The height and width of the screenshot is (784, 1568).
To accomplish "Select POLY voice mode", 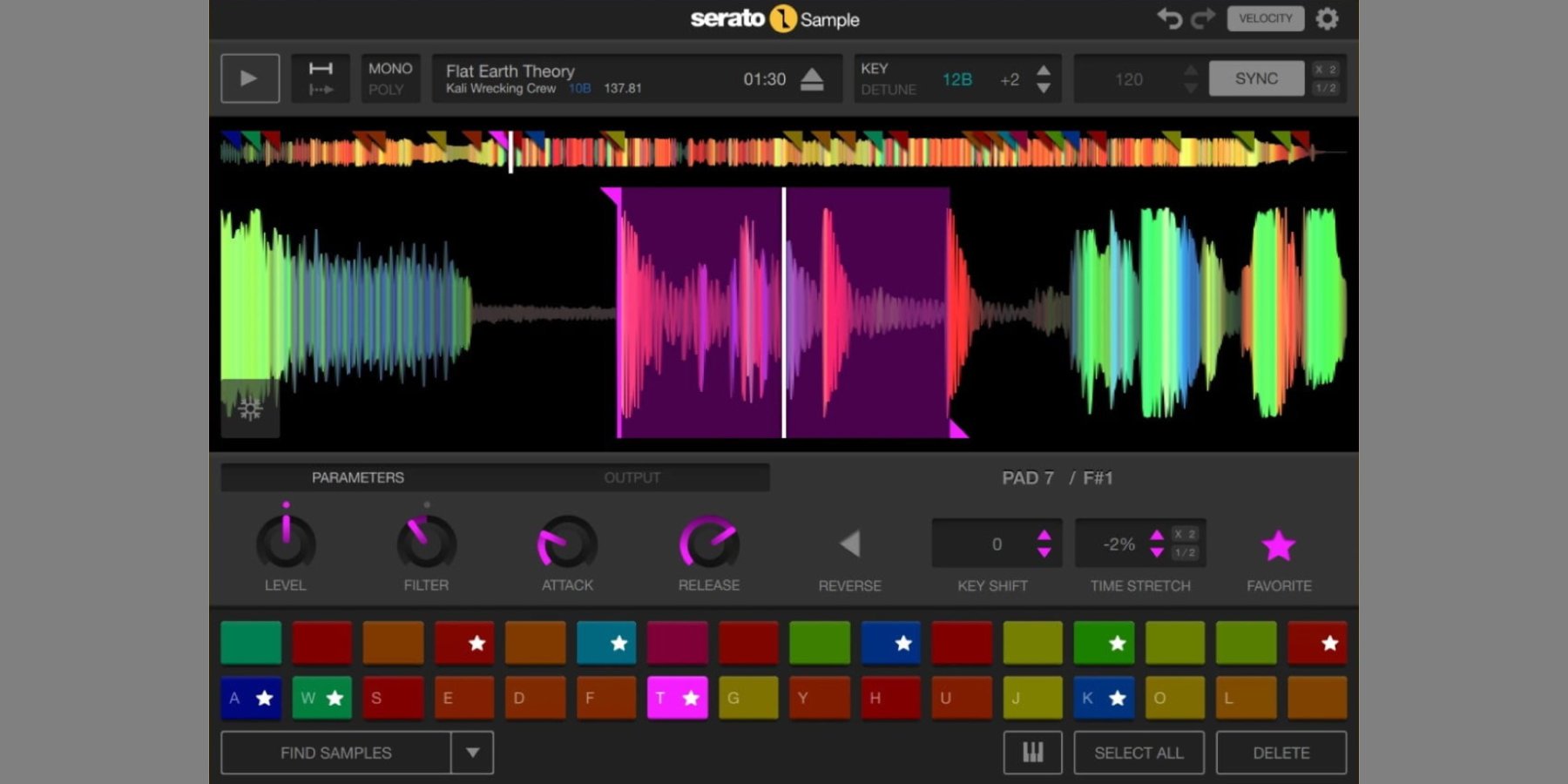I will pos(386,90).
